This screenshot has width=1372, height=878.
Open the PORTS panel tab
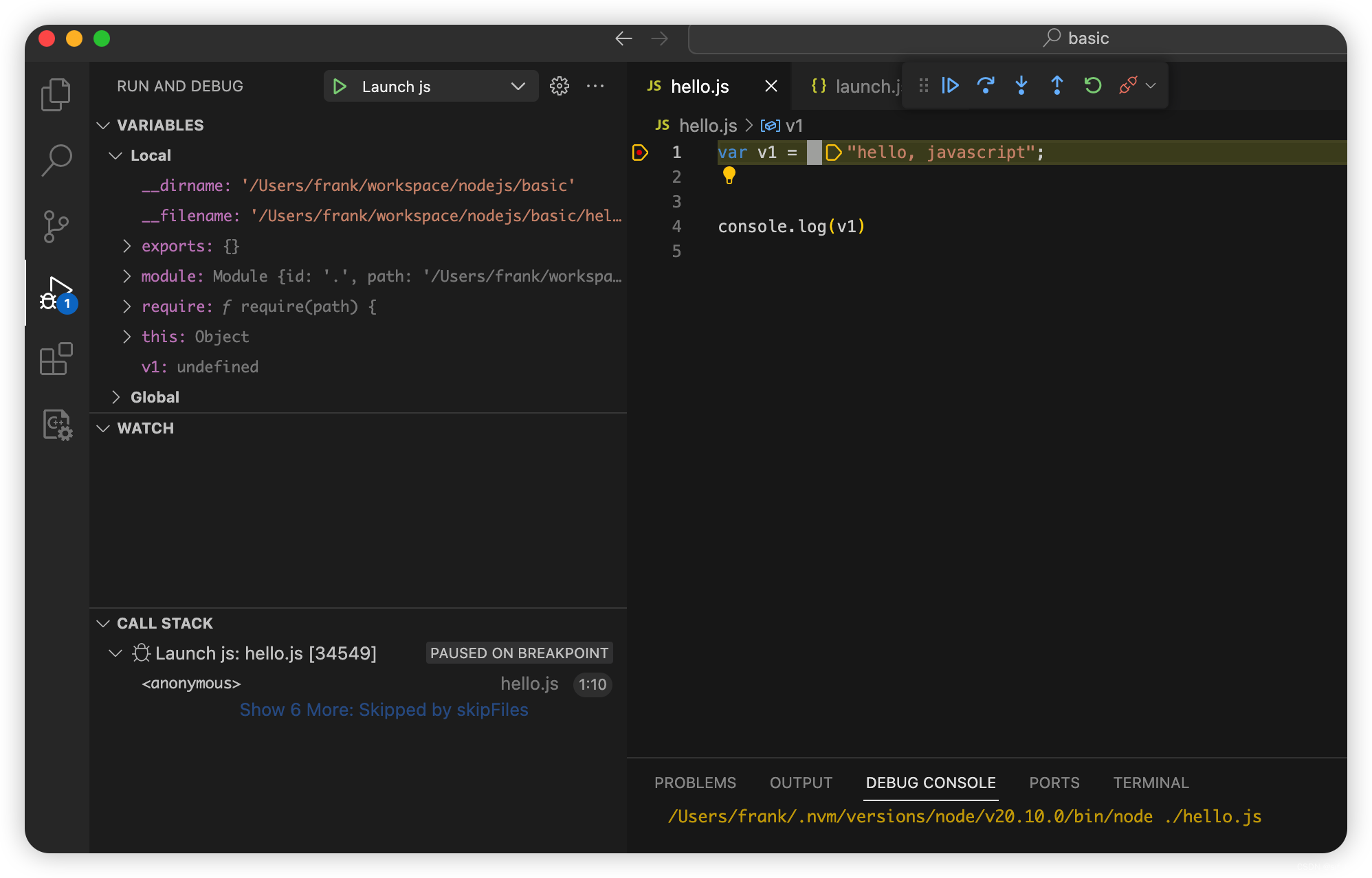[x=1054, y=783]
